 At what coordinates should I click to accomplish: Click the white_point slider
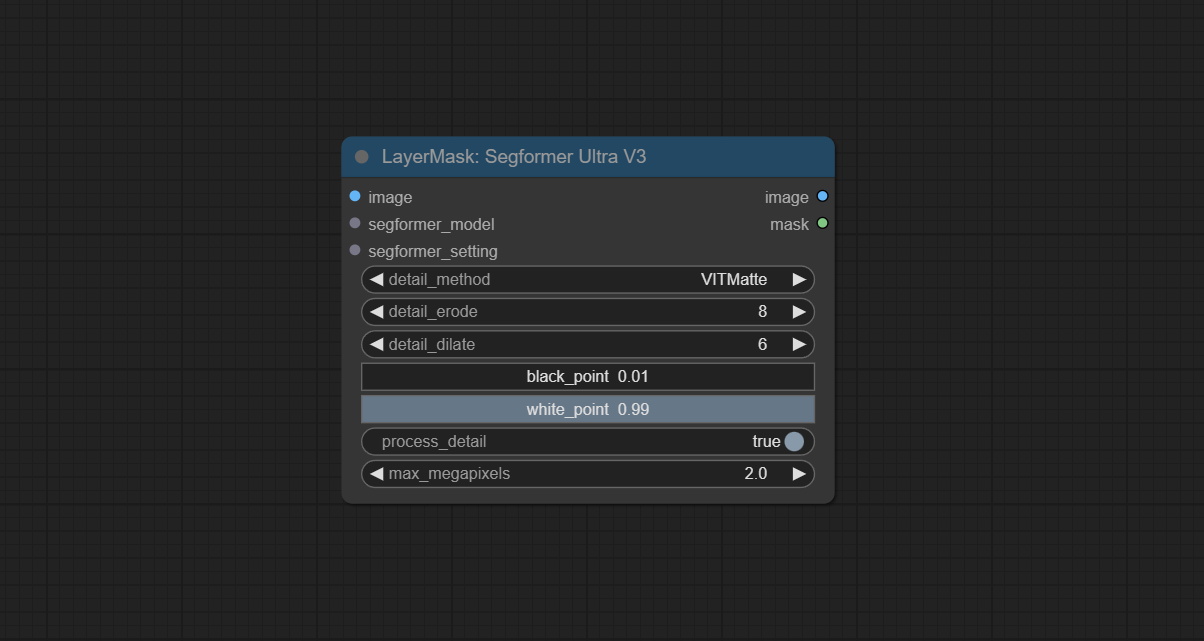(x=588, y=409)
